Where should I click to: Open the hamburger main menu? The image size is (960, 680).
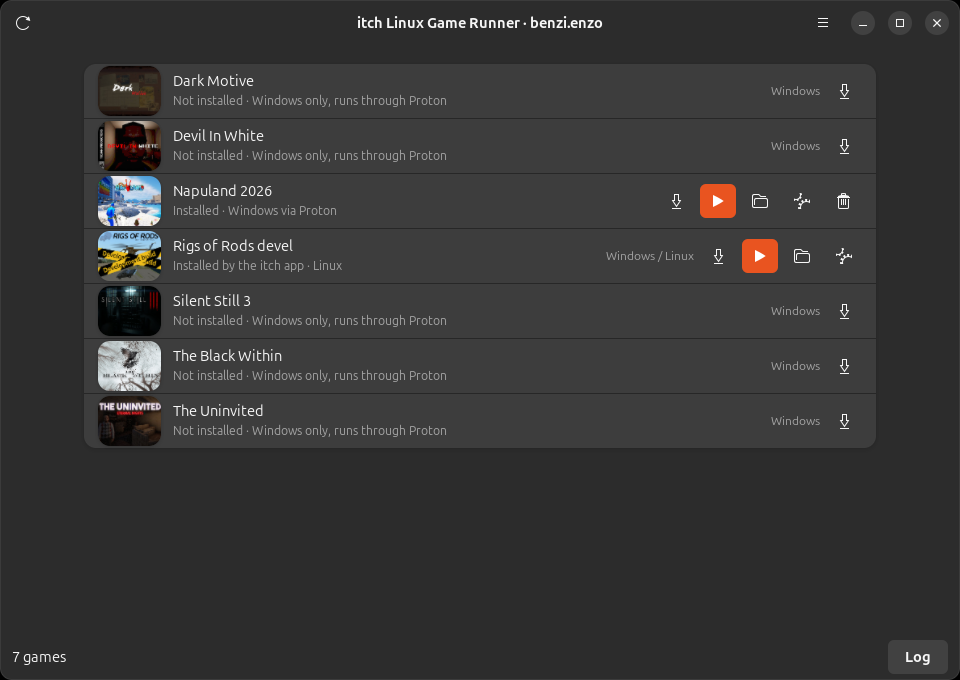tap(823, 23)
